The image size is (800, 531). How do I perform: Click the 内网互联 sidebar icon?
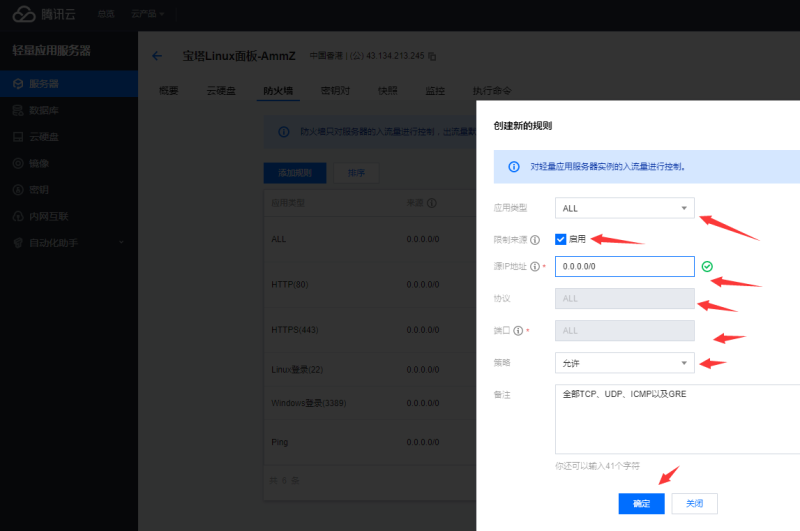pyautogui.click(x=18, y=216)
